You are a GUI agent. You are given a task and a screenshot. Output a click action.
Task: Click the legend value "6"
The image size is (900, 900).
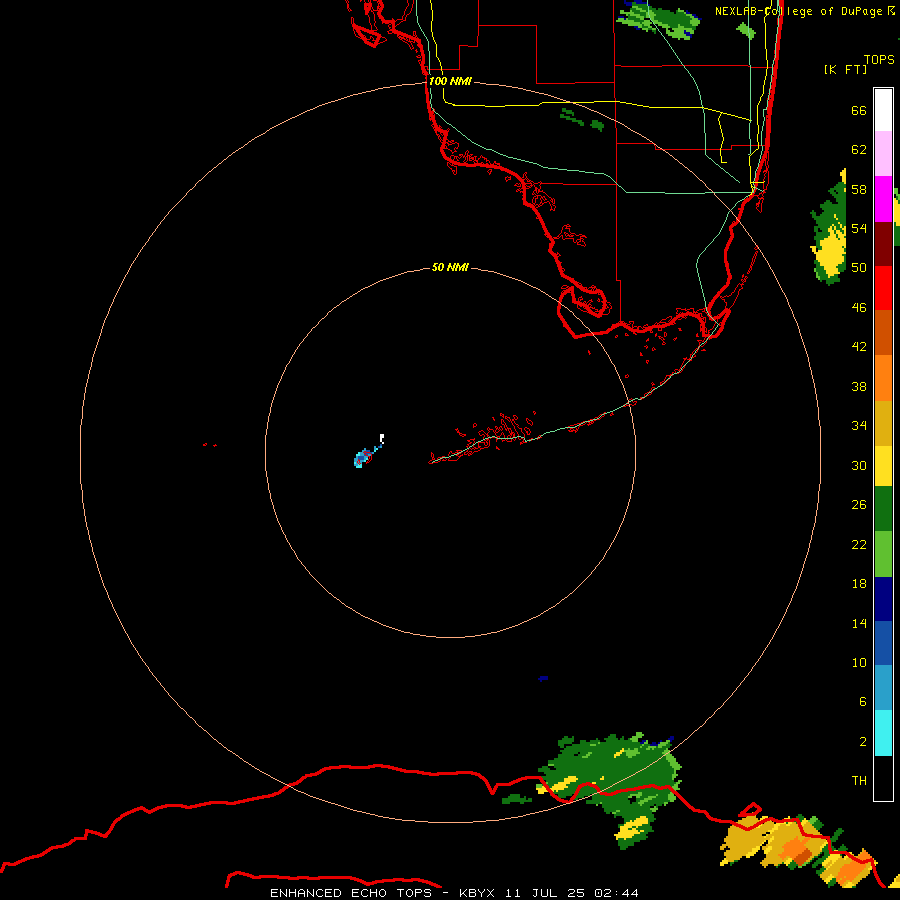coord(862,702)
